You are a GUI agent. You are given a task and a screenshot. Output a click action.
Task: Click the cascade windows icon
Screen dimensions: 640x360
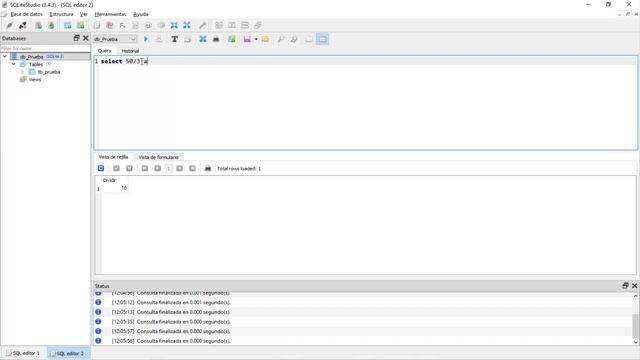pos(258,25)
